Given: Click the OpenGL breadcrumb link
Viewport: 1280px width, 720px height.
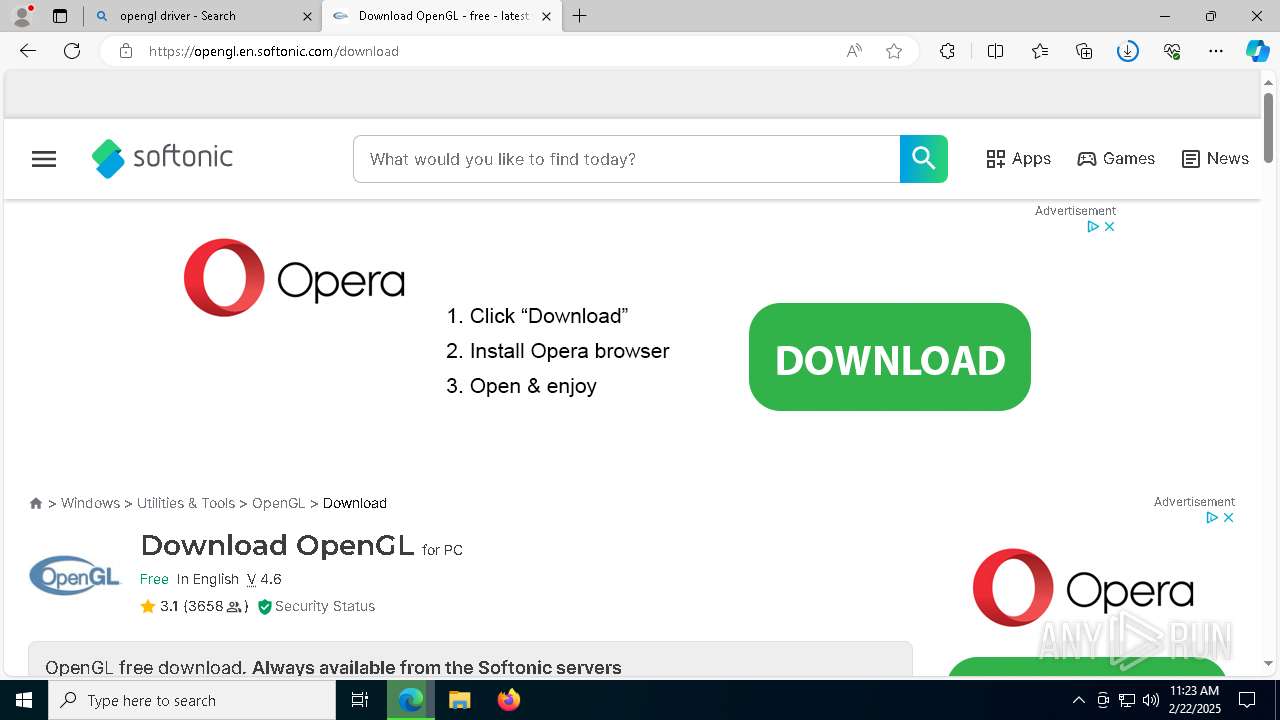Looking at the screenshot, I should click(x=278, y=503).
